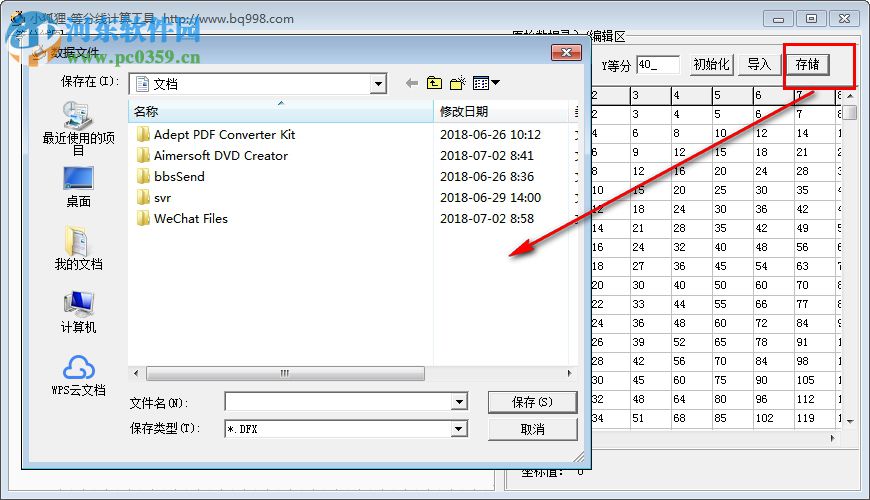Click grid column header 5

click(732, 95)
